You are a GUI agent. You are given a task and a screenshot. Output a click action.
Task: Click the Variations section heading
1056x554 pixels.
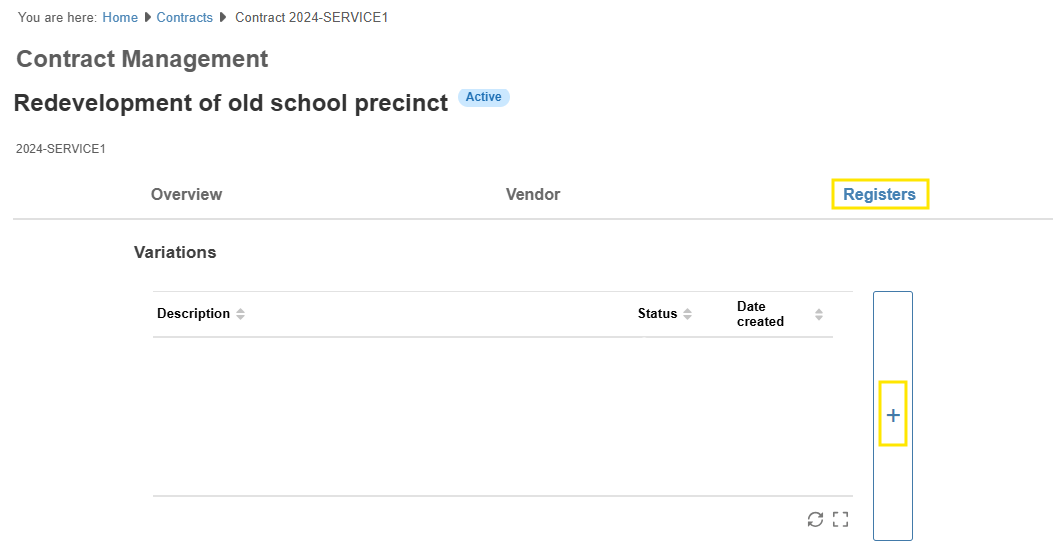pyautogui.click(x=175, y=252)
